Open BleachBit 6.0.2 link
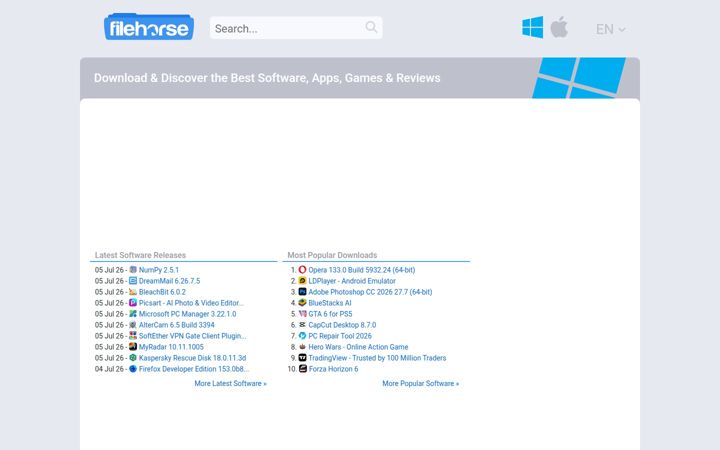 (x=162, y=292)
